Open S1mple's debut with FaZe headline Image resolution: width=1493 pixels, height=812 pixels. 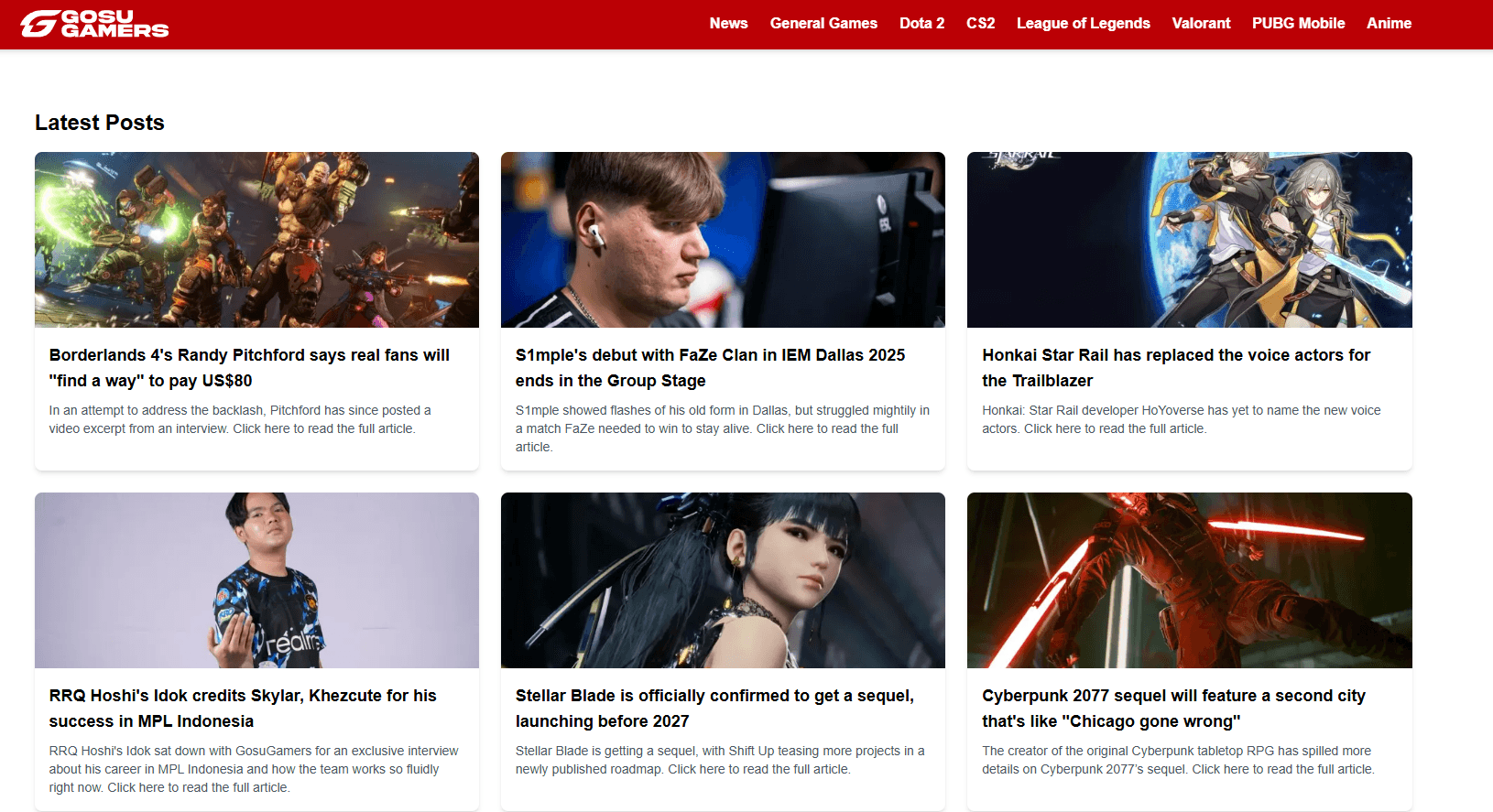point(710,368)
